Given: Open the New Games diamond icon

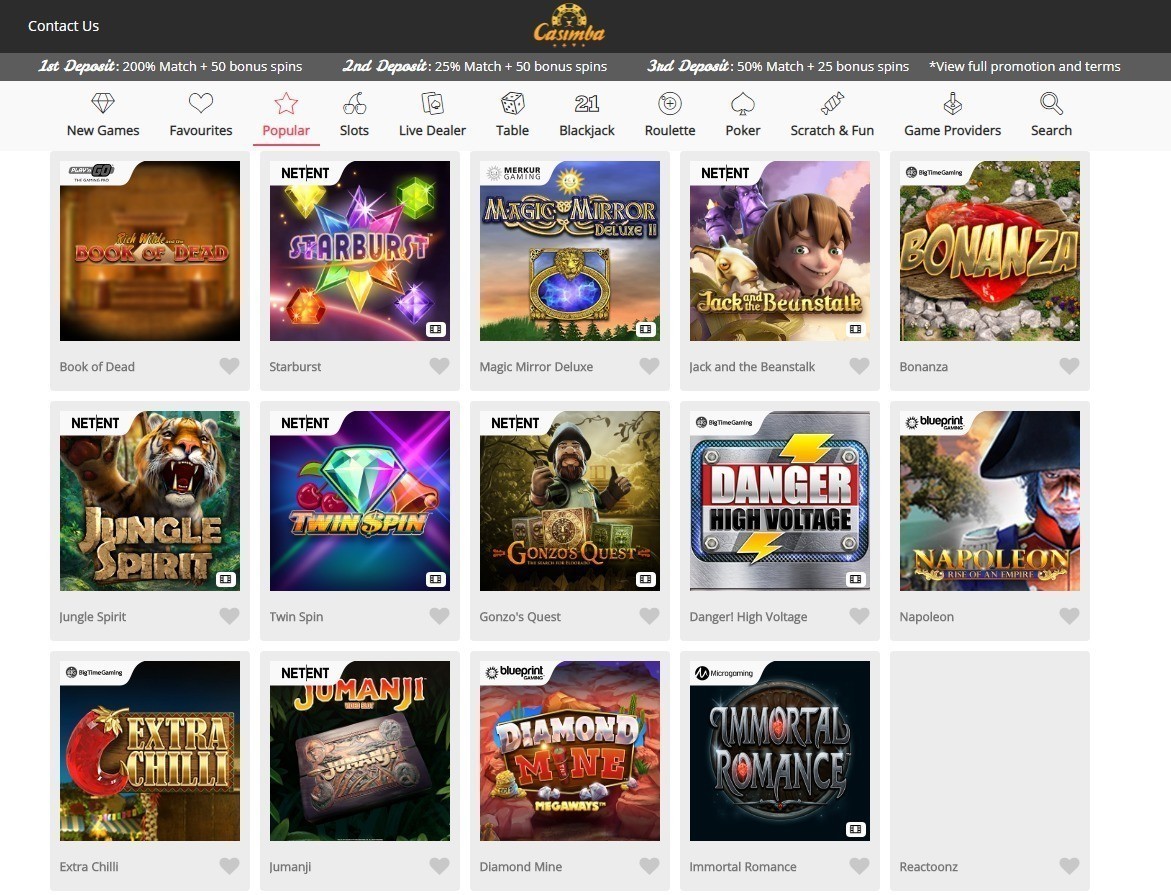Looking at the screenshot, I should 103,103.
